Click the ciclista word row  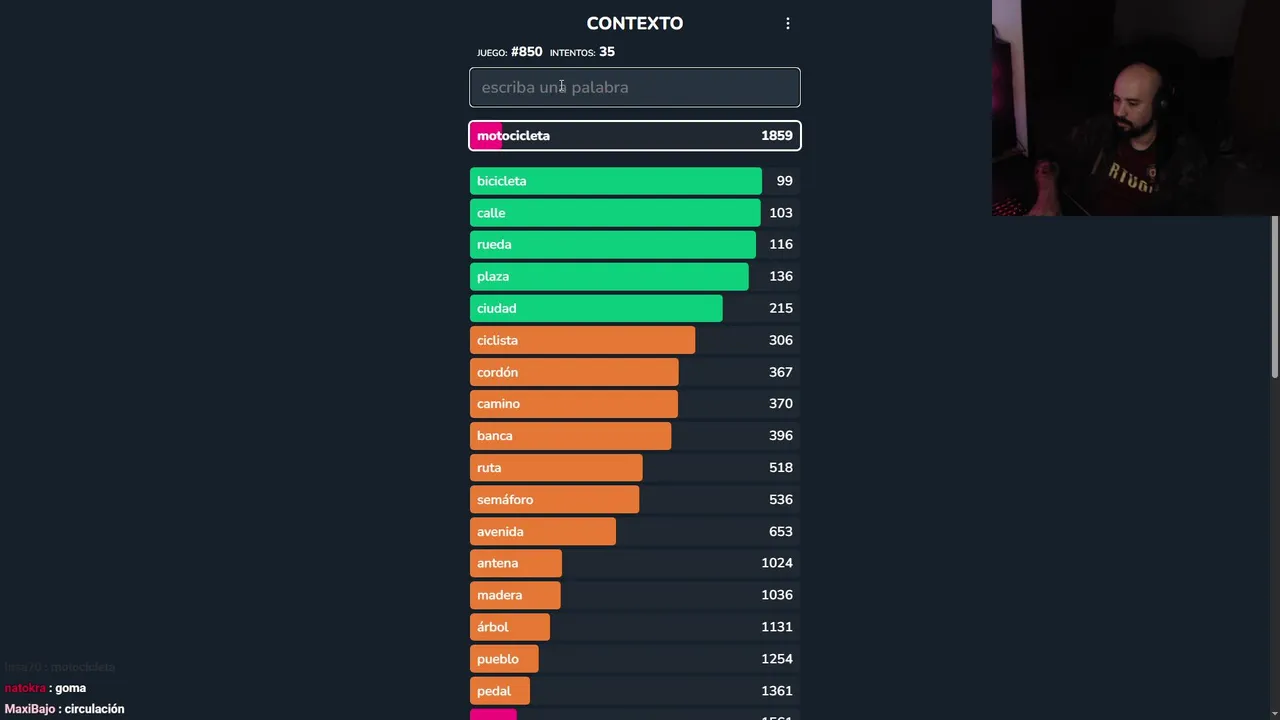[x=634, y=340]
